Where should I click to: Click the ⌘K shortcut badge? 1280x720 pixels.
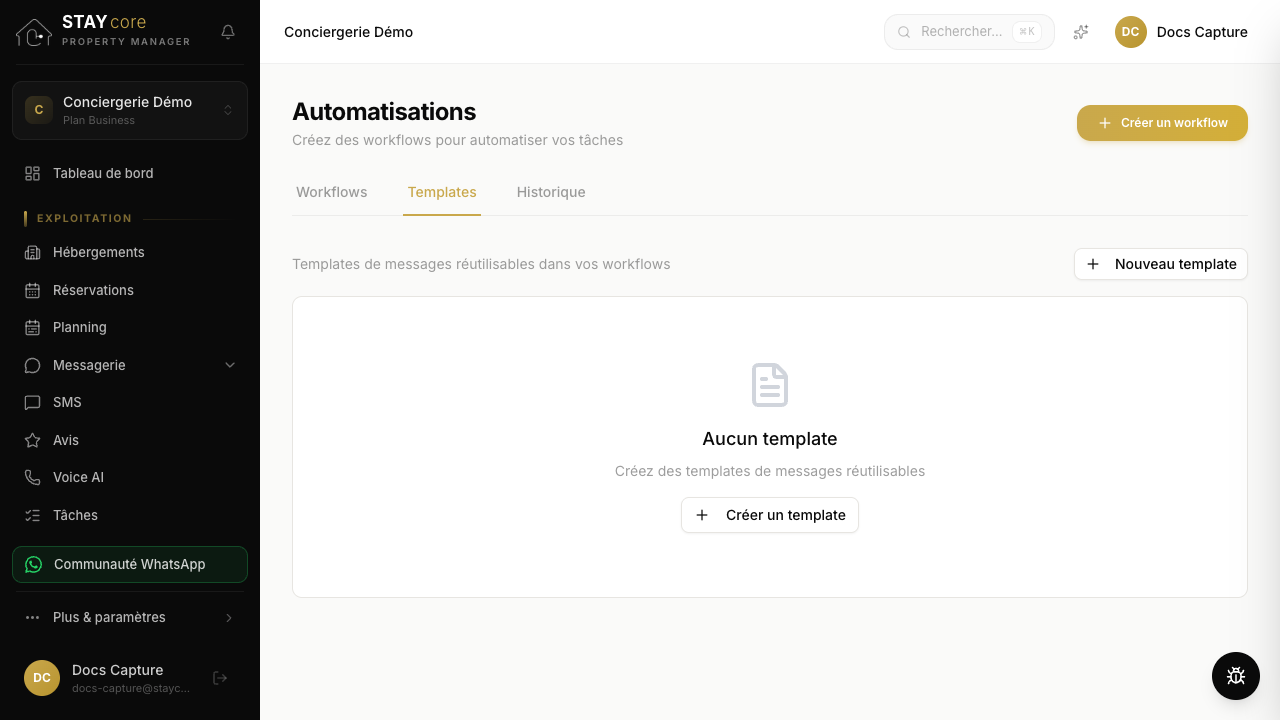click(x=1027, y=32)
